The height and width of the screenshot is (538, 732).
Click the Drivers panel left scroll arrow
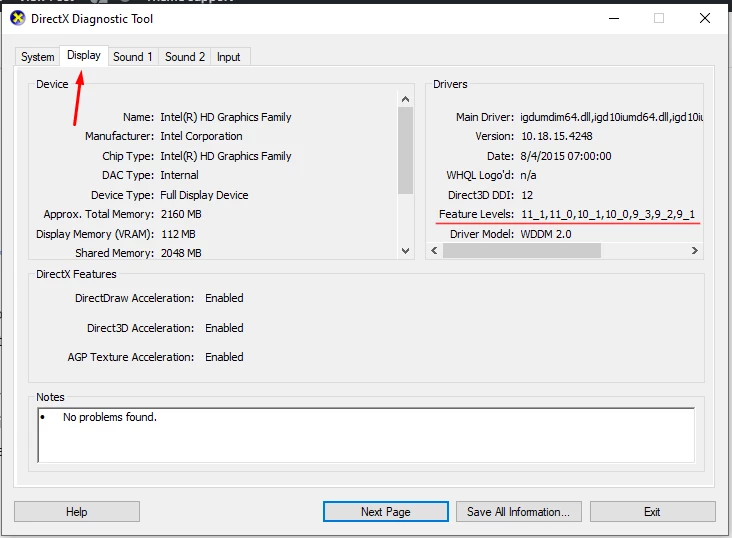pos(434,251)
